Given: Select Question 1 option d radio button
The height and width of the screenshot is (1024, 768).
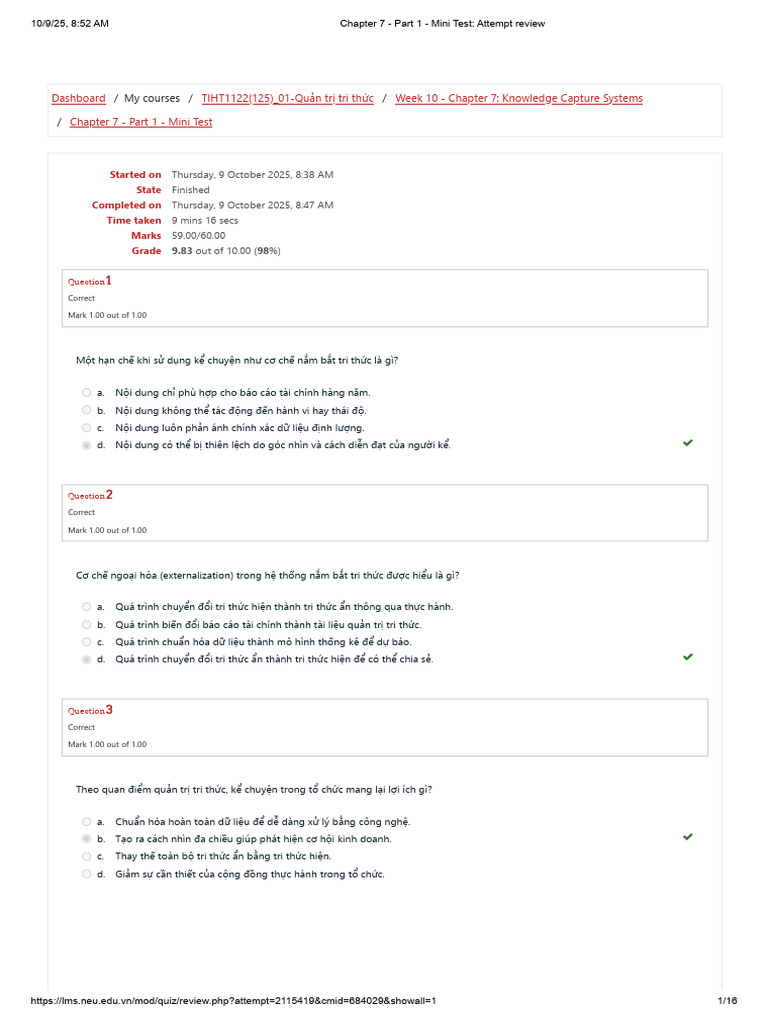Looking at the screenshot, I should click(86, 445).
